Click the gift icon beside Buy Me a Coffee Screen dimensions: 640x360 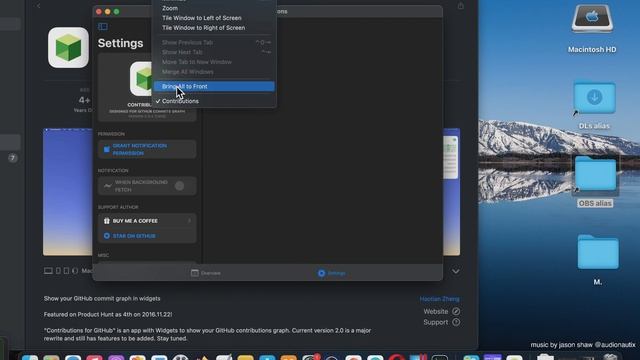pos(107,221)
